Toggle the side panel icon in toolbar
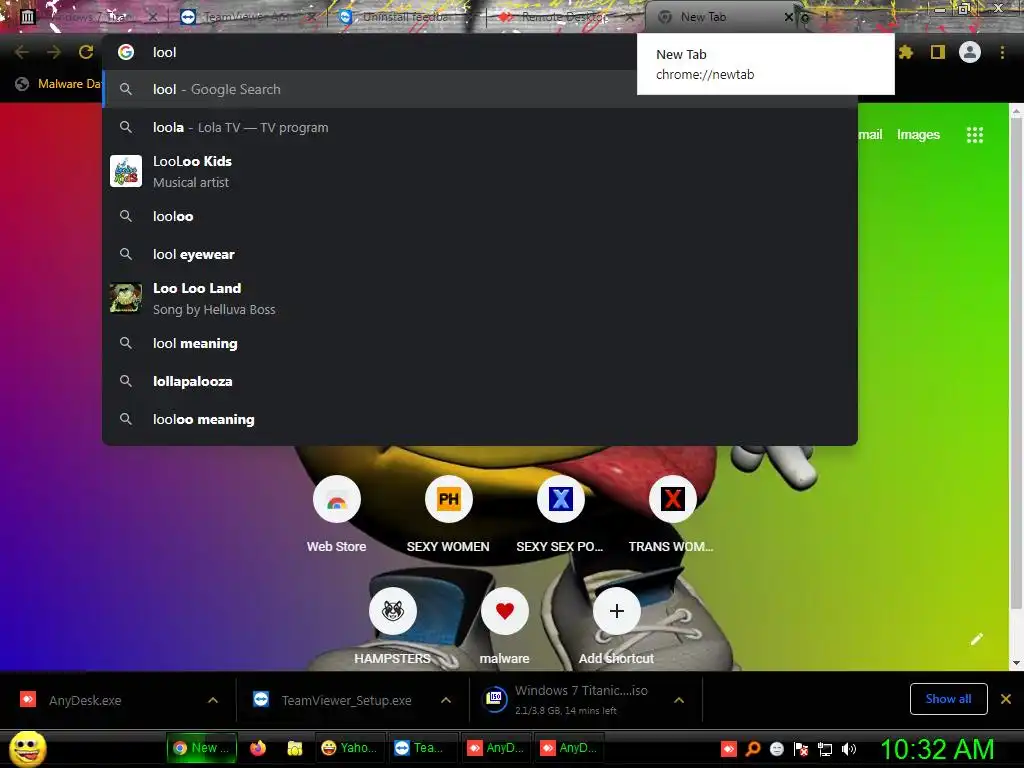The image size is (1024, 768). click(x=938, y=52)
